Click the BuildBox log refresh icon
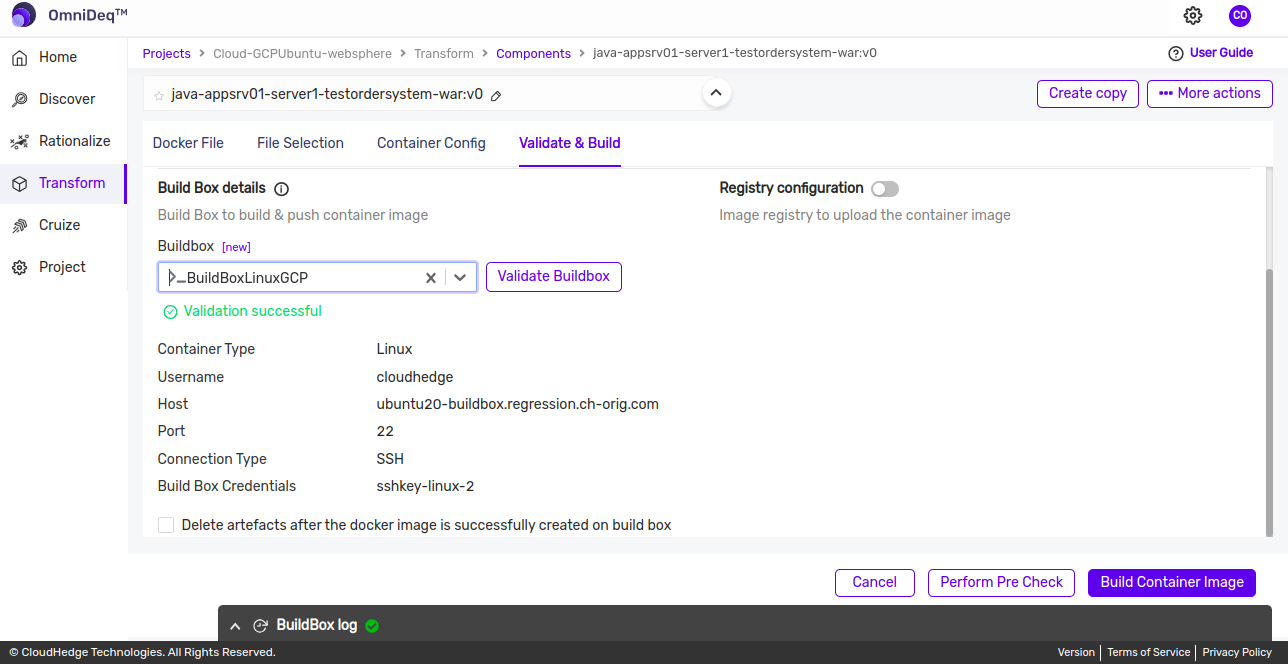The width and height of the screenshot is (1288, 664). [260, 626]
